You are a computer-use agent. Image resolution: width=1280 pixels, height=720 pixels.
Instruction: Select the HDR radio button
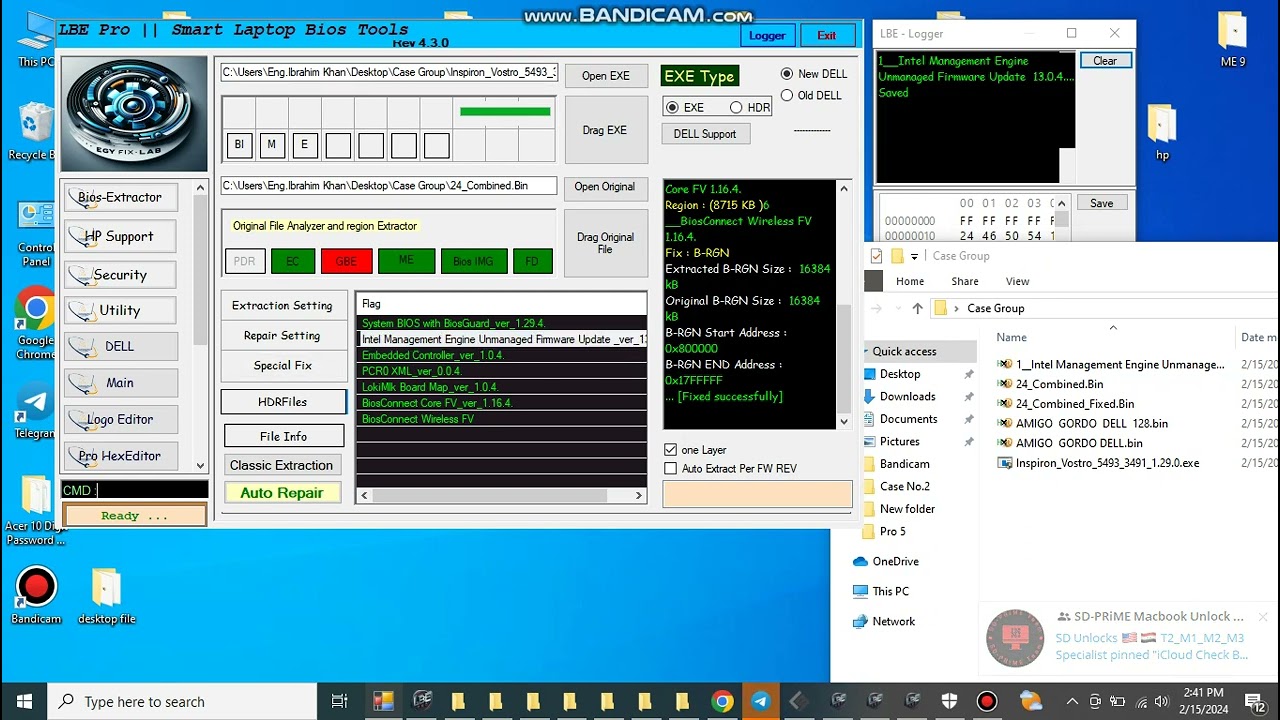(x=736, y=107)
